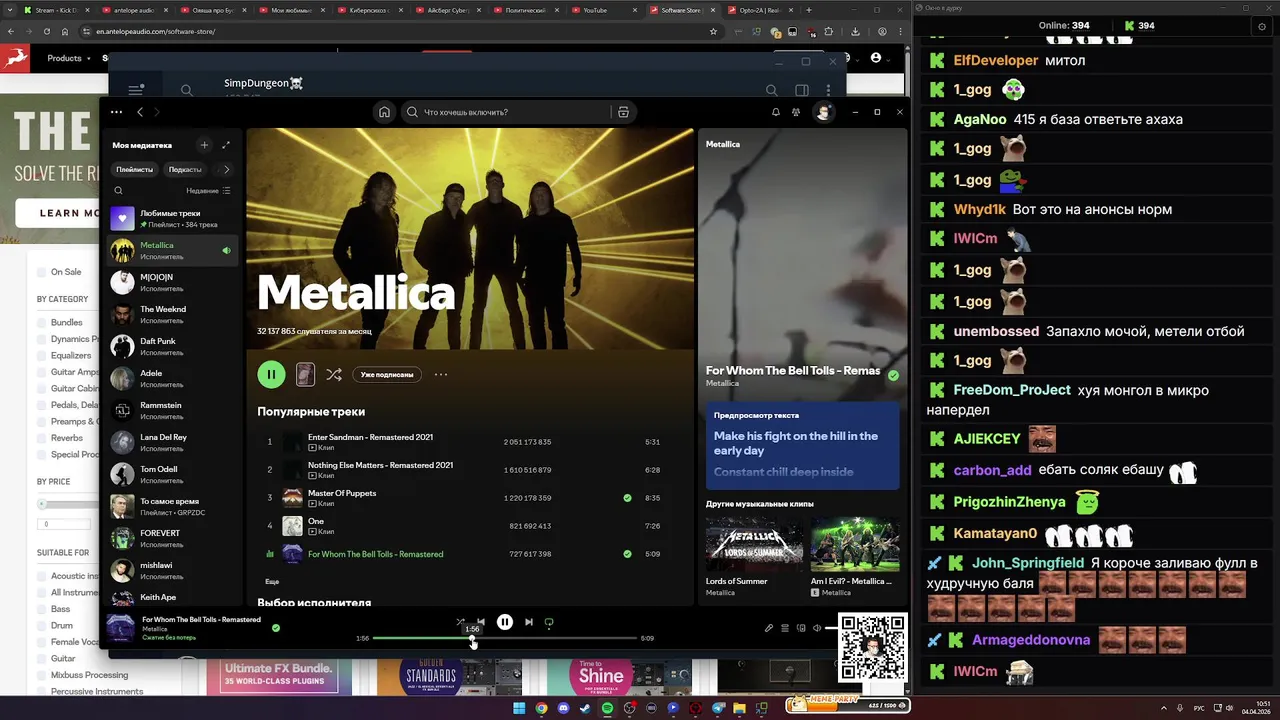Seek using playback progress bar
The image size is (1280, 720).
coord(505,638)
